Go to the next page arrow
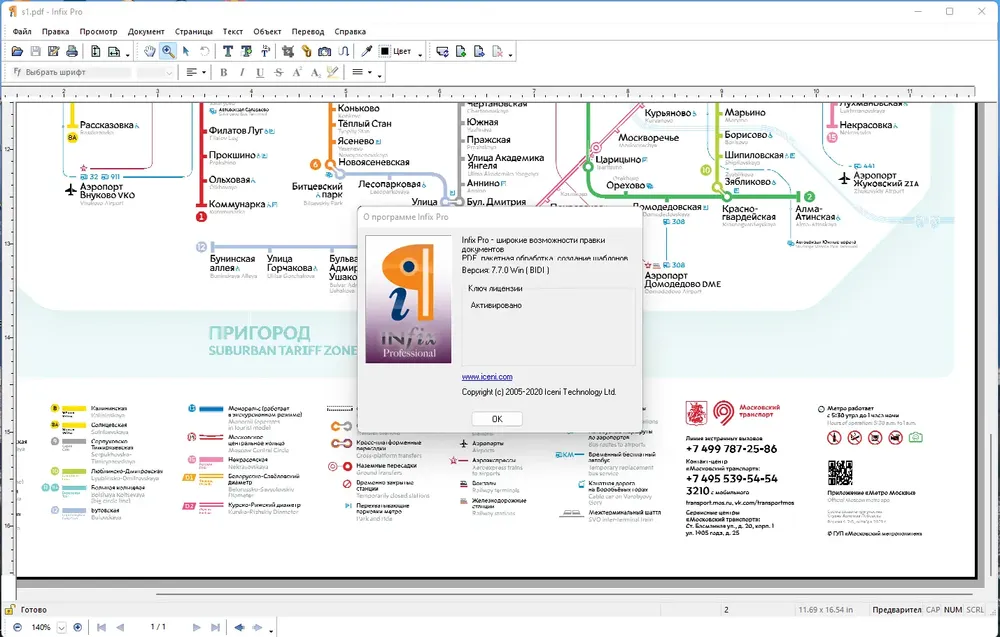The image size is (1000, 637). (196, 627)
